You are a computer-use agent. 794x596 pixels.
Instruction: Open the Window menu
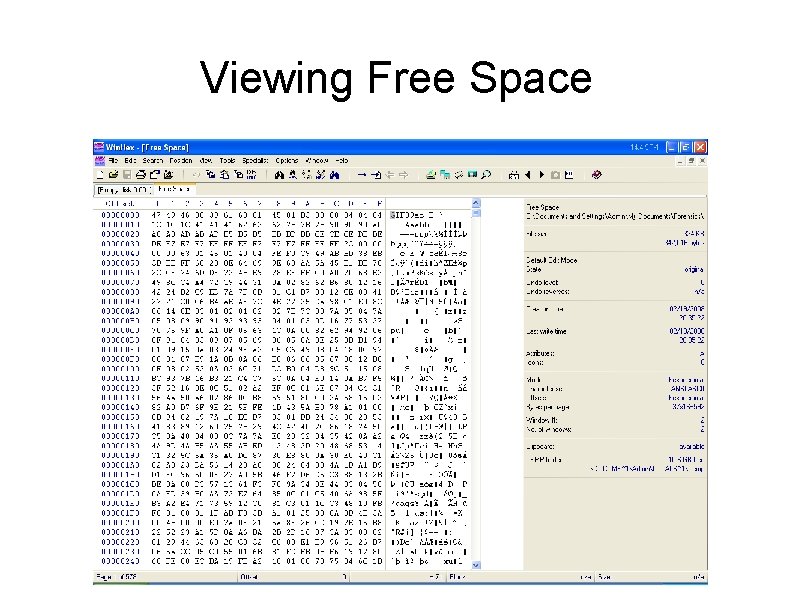317,161
